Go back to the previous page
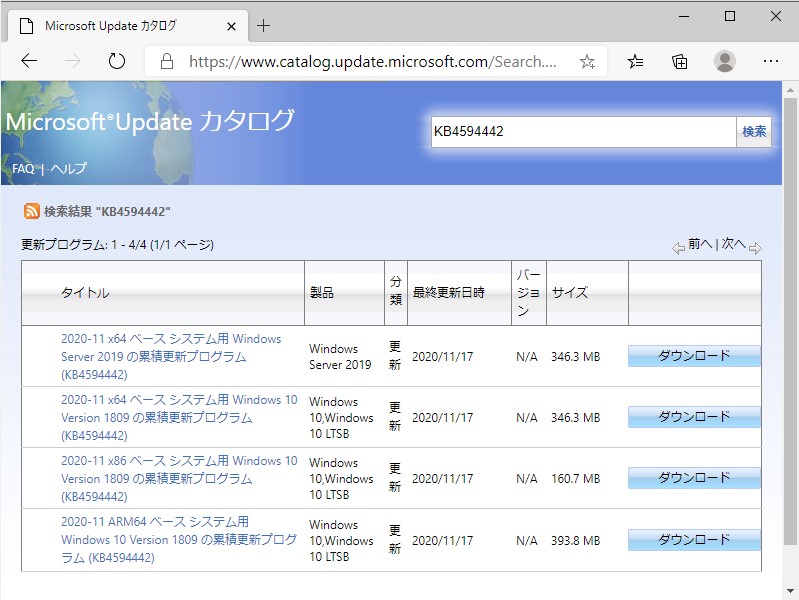The height and width of the screenshot is (600, 799). coord(29,61)
